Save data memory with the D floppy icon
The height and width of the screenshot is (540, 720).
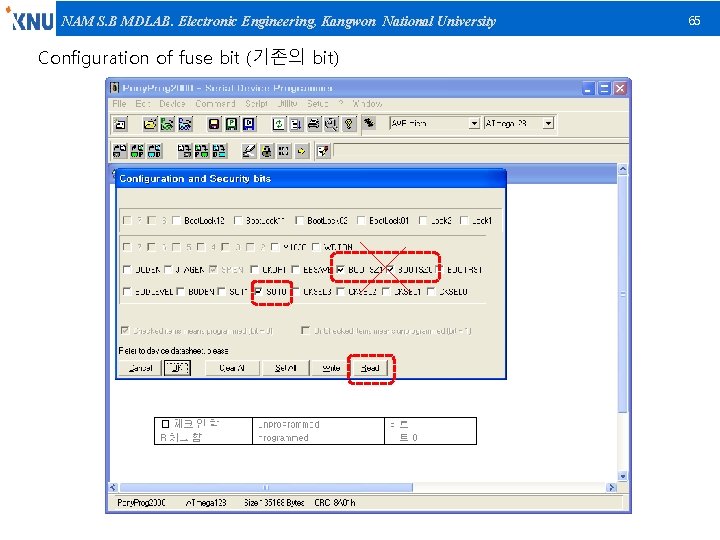click(x=249, y=124)
